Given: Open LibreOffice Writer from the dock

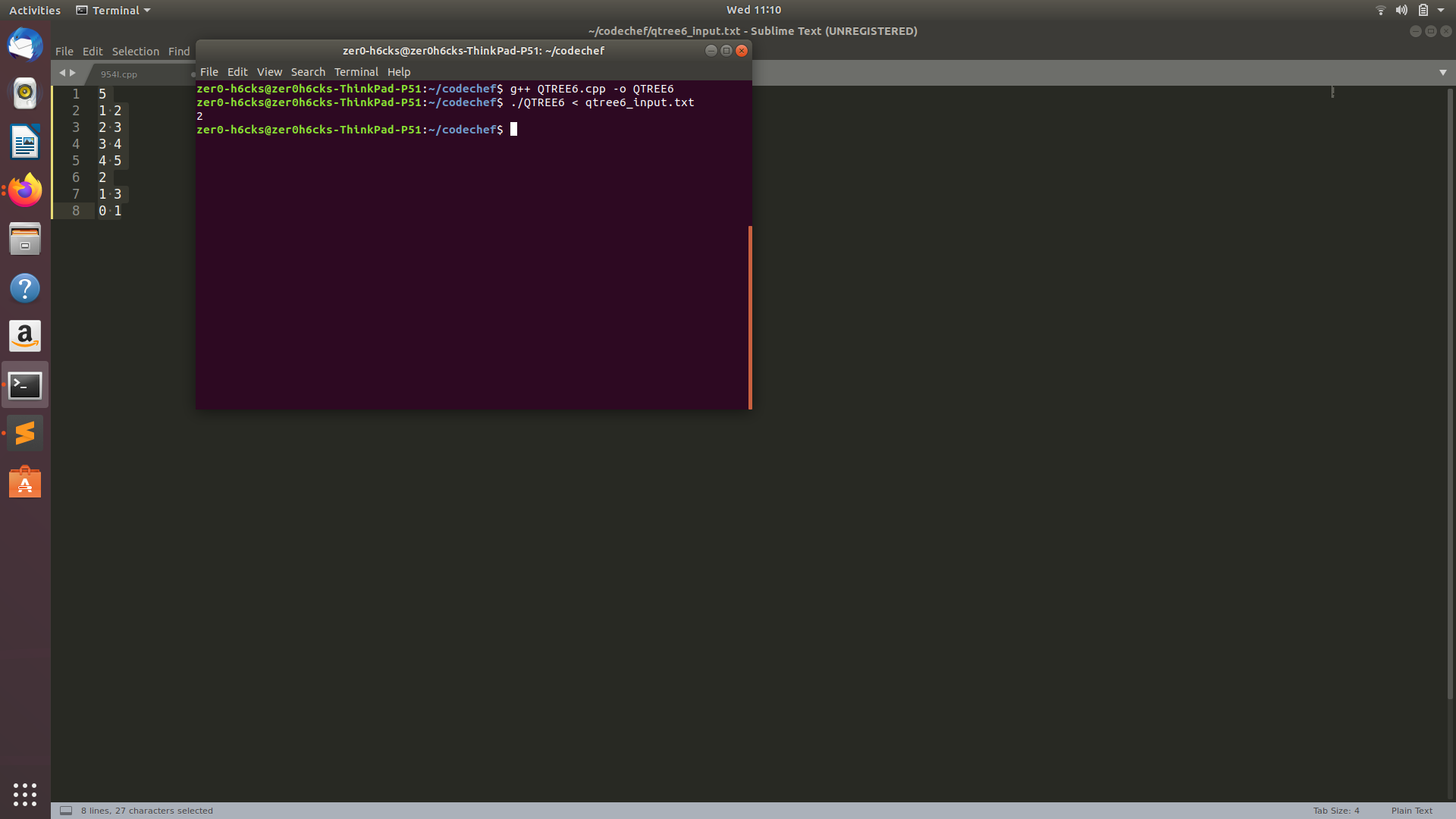Looking at the screenshot, I should click(x=25, y=142).
